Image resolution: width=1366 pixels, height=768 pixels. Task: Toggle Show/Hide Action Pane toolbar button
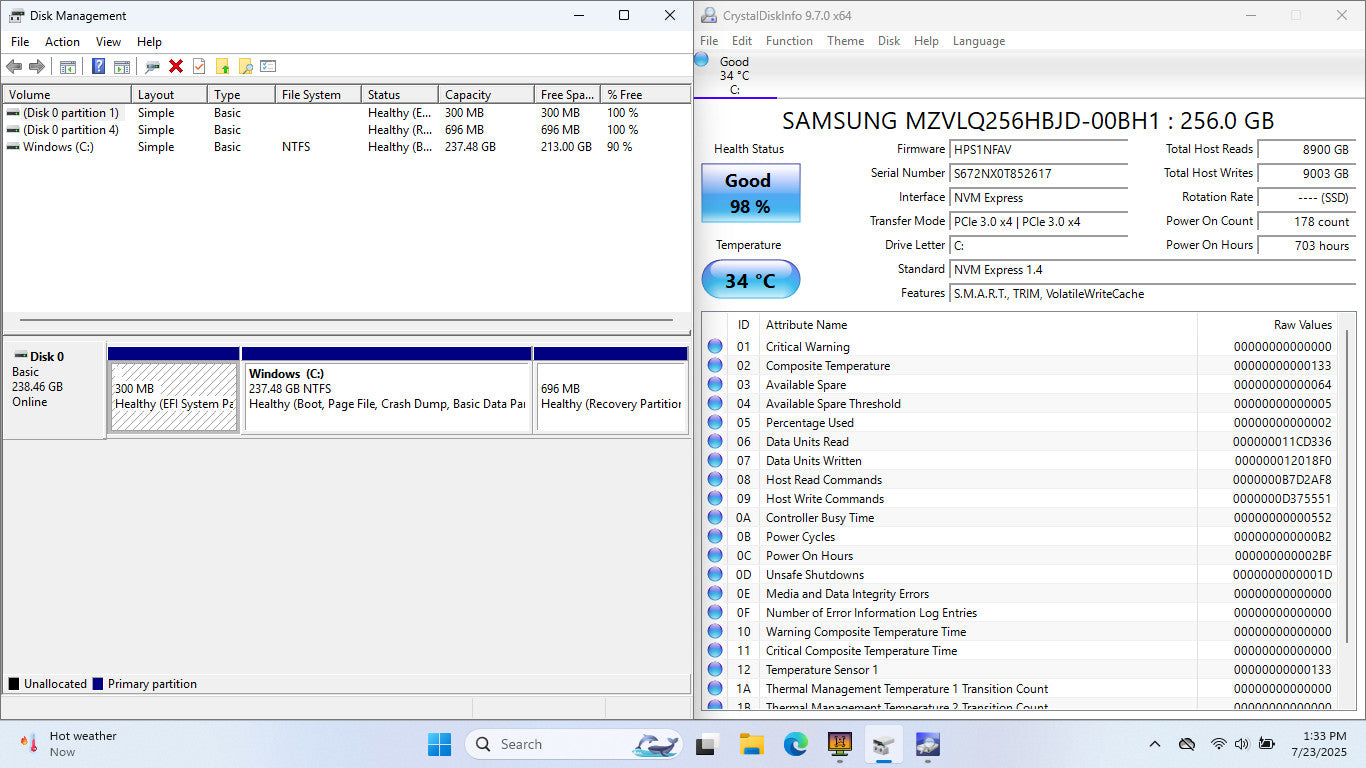(x=122, y=66)
